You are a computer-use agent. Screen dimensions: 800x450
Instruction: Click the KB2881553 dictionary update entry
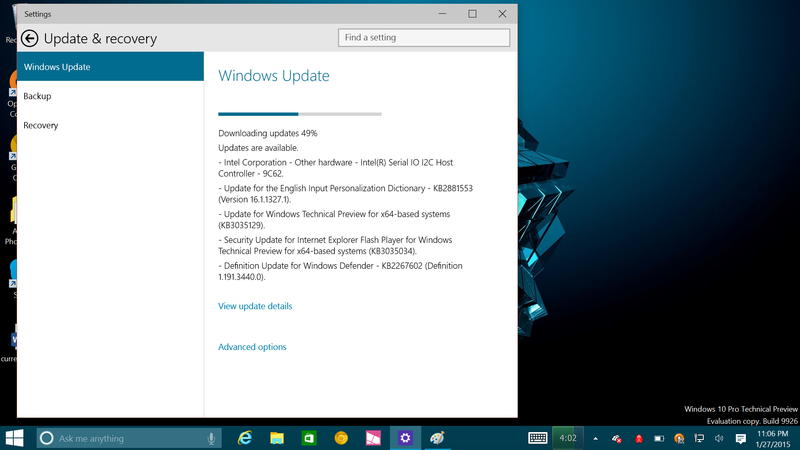click(345, 194)
